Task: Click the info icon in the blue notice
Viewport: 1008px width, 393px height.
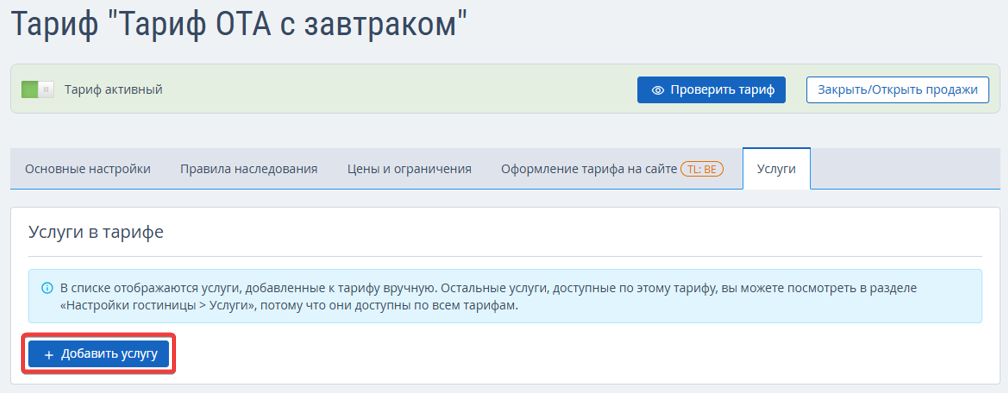Action: (x=46, y=288)
